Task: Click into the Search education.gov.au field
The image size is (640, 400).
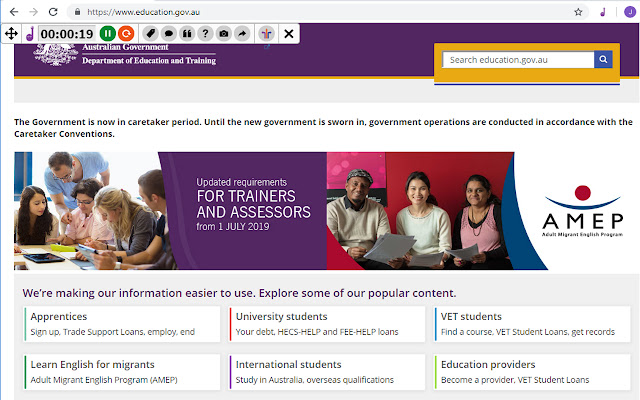Action: [x=518, y=60]
